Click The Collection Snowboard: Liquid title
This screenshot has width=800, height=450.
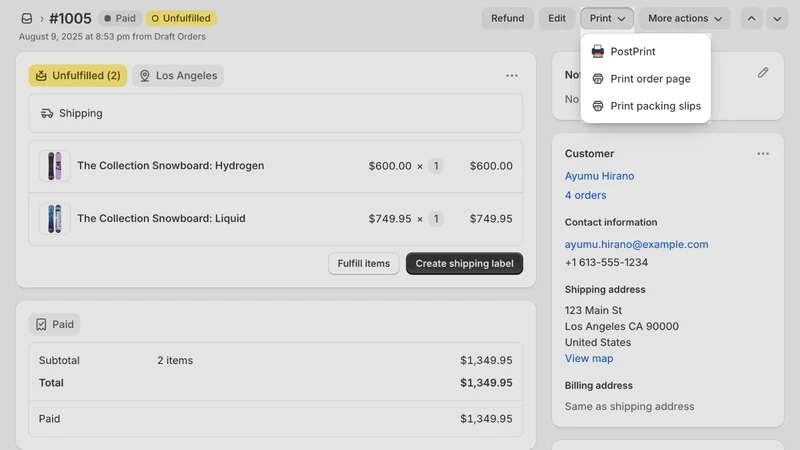(x=161, y=218)
